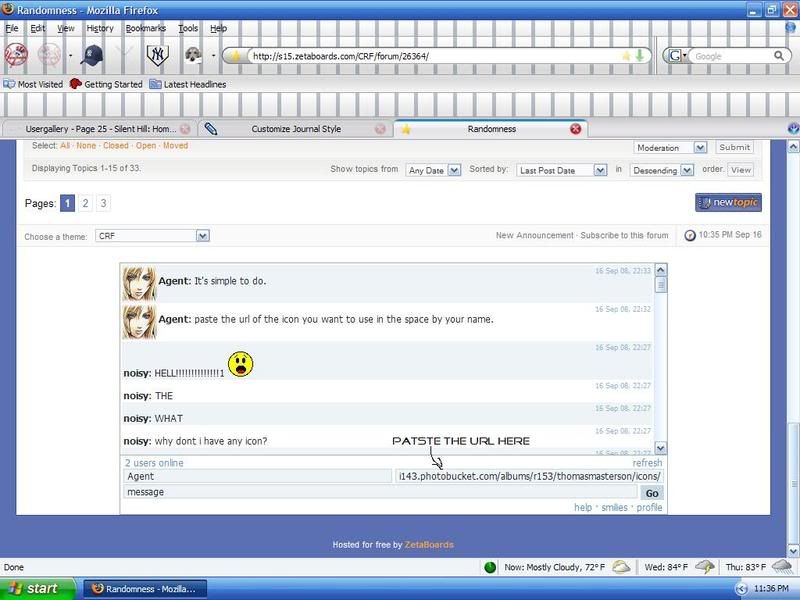
Task: Open the Bookmarks menu
Action: [x=146, y=29]
